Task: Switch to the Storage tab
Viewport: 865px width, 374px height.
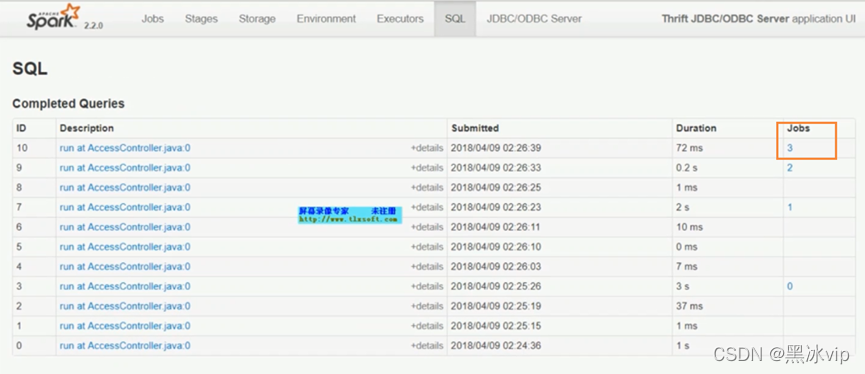Action: 257,19
